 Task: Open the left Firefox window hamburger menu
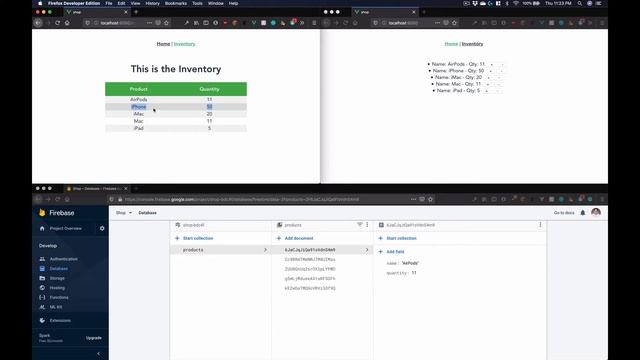[x=314, y=23]
